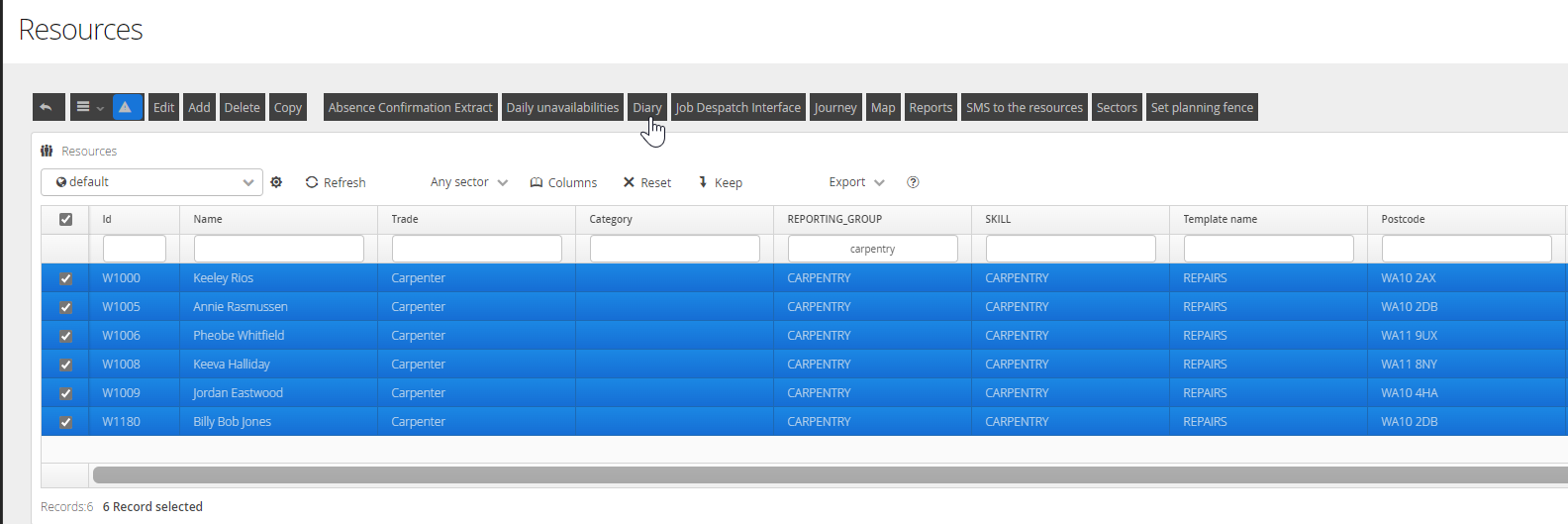Uncheck the row W1180 checkbox
1568x524 pixels.
click(65, 422)
